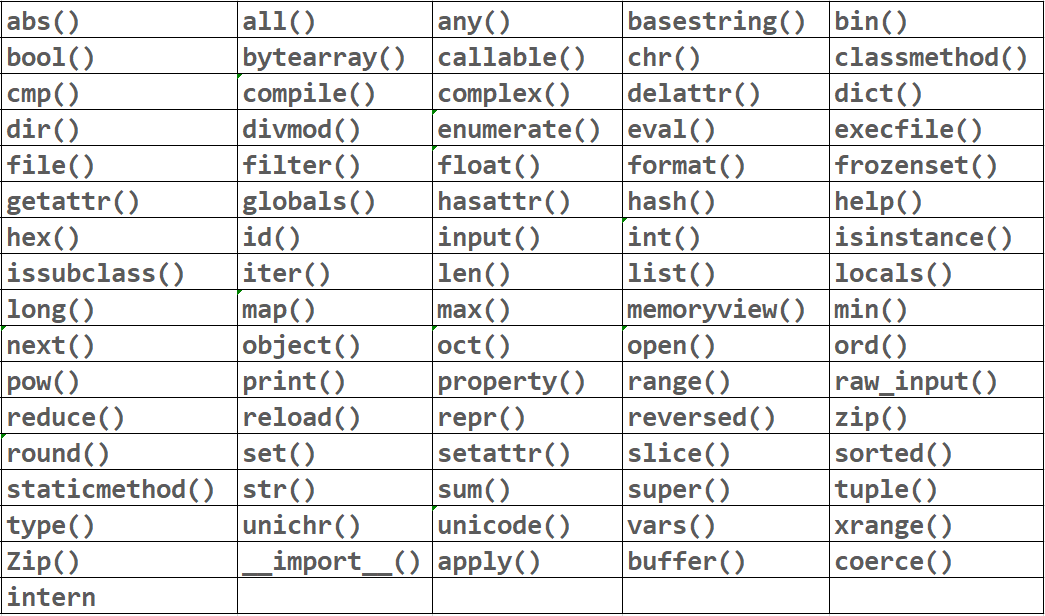
Task: Select the unicode() cell
Action: (504, 525)
